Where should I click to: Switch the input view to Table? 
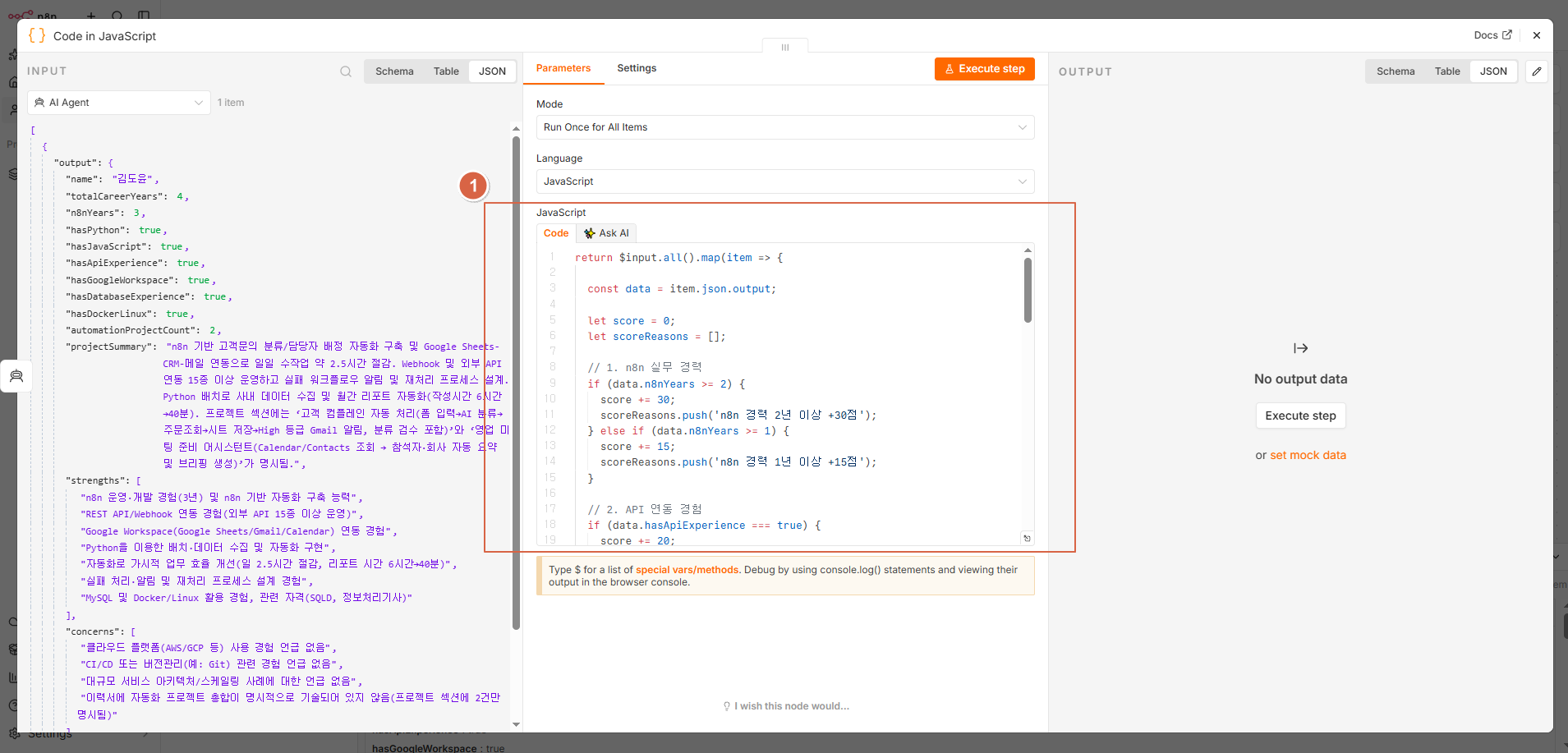(446, 71)
